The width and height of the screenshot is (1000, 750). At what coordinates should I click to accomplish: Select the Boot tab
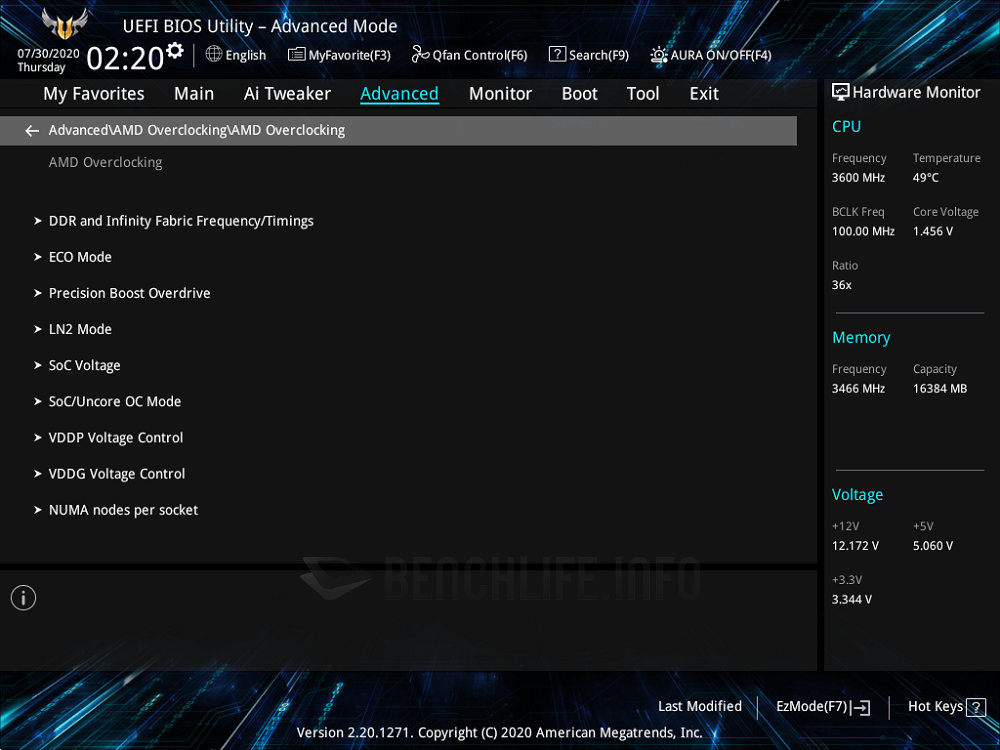[x=579, y=93]
